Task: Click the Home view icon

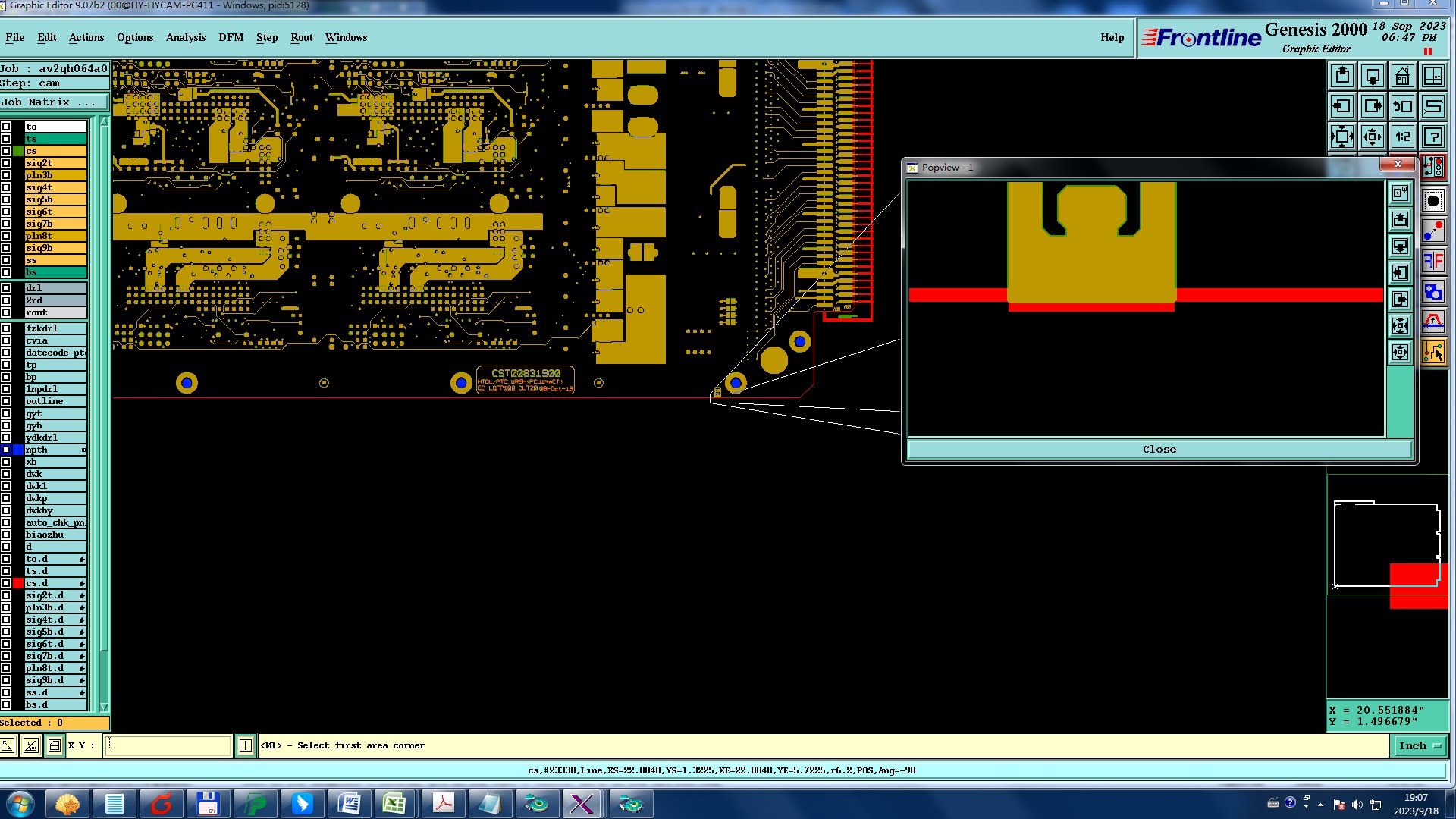Action: click(x=1402, y=77)
